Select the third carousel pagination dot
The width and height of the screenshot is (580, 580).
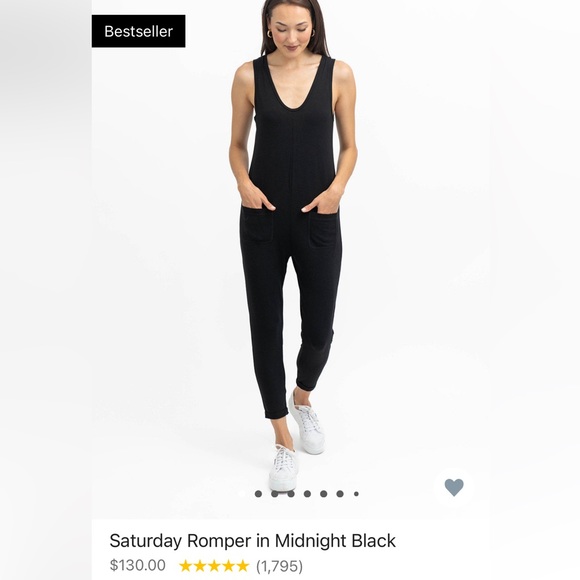pos(274,493)
